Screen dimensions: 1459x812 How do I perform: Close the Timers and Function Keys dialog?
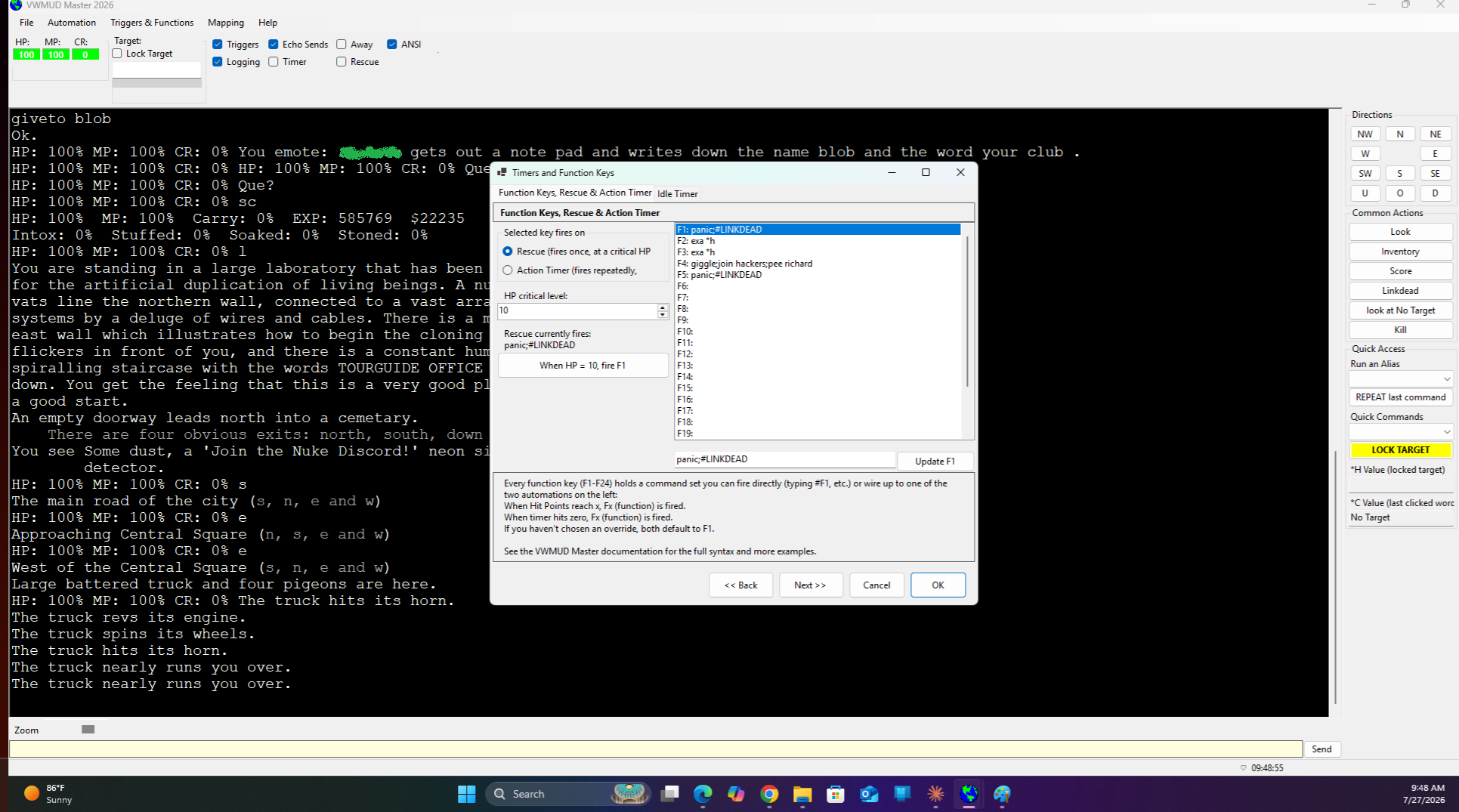pos(960,172)
